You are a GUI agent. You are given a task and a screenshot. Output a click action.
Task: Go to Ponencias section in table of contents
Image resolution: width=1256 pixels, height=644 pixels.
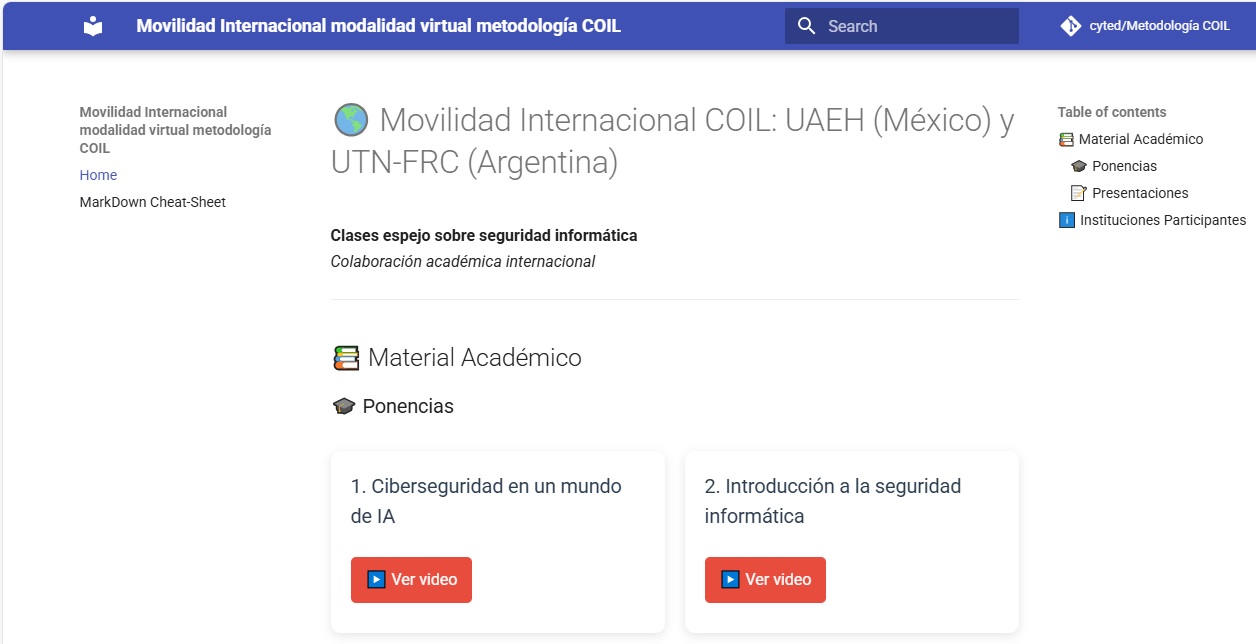pos(1124,166)
